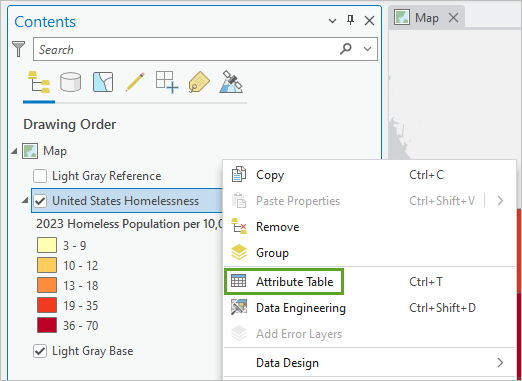This screenshot has height=381, width=522.
Task: Collapse United States Homelessness legend
Action: (x=25, y=201)
